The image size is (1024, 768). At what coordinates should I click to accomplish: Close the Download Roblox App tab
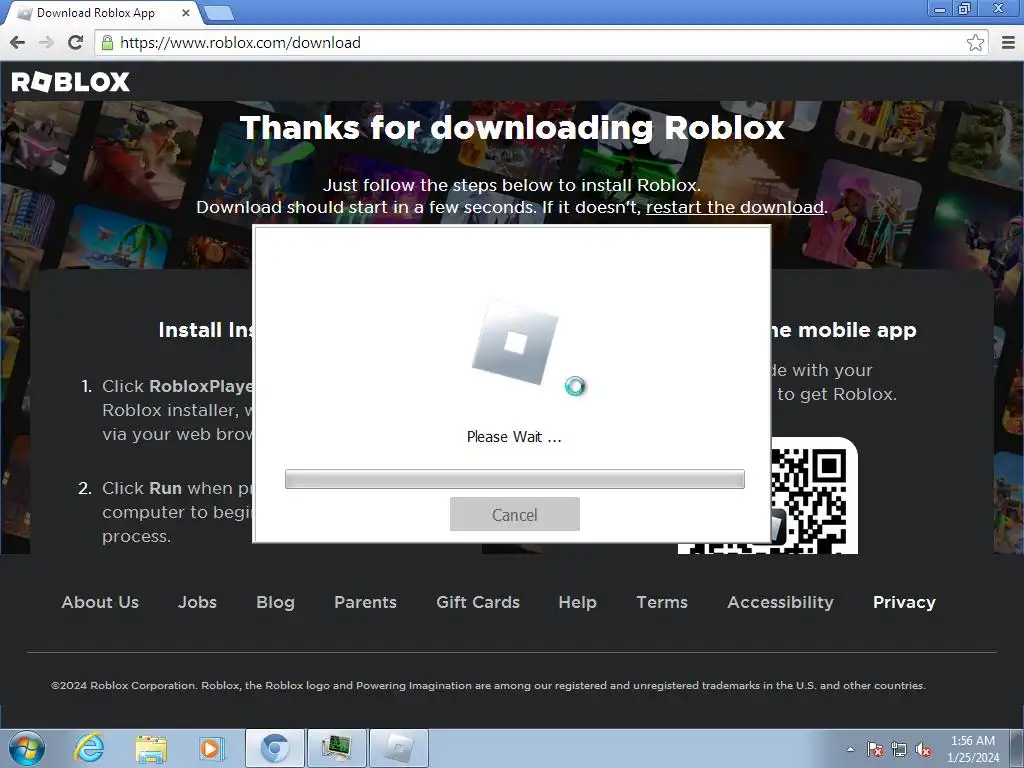click(185, 13)
